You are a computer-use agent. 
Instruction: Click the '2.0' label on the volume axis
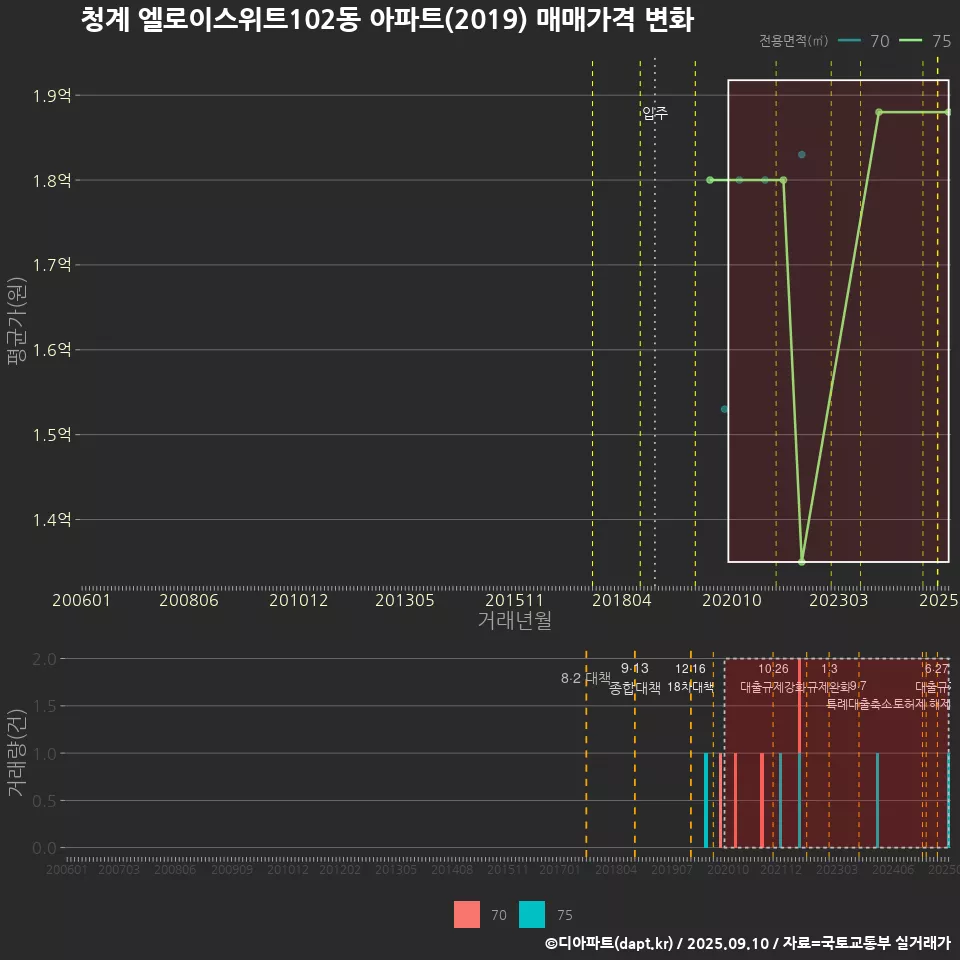44,659
